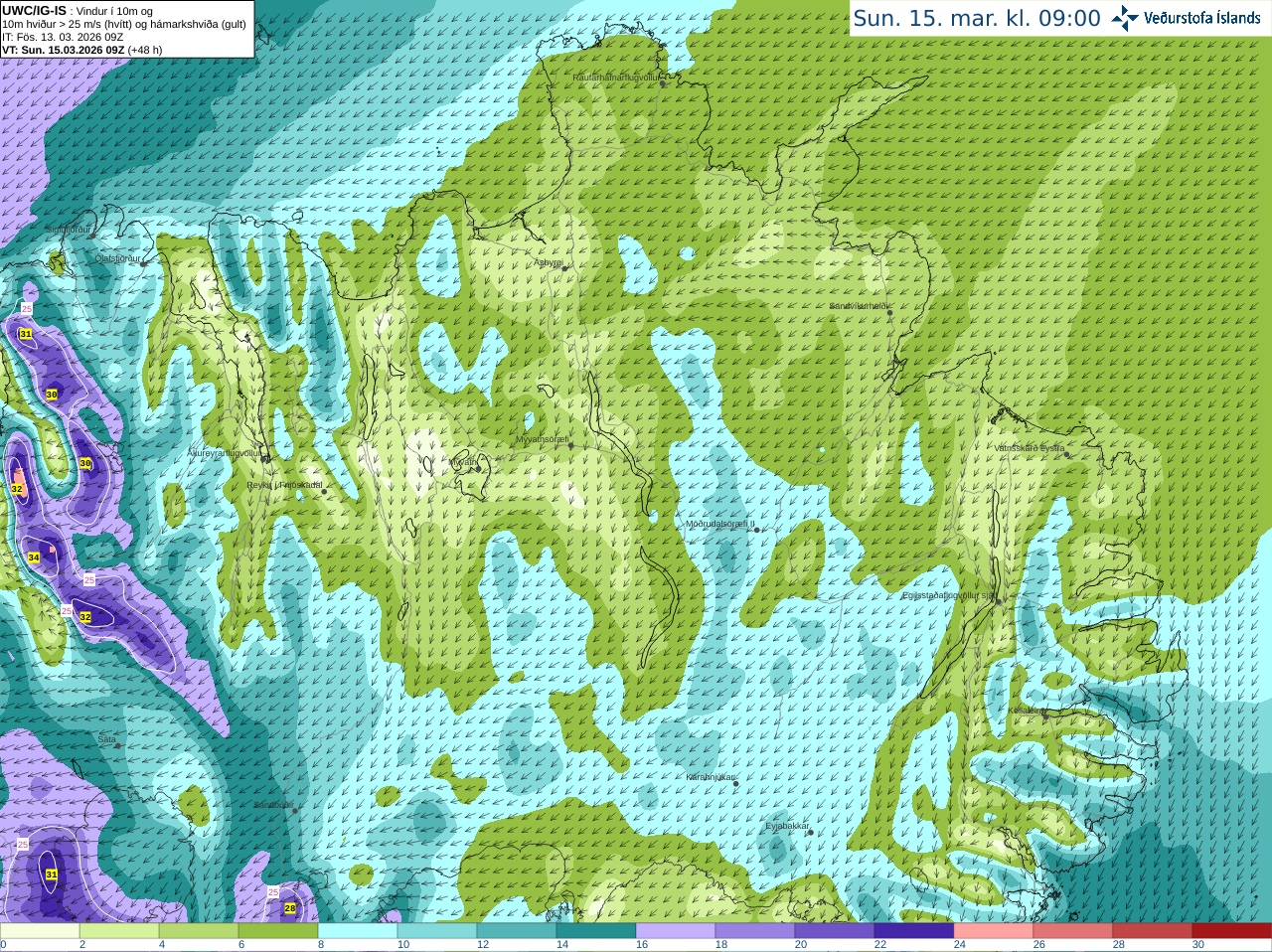1272x952 pixels.
Task: Select the Sun. 15. mar. kl. 09:00 timestamp
Action: (977, 18)
